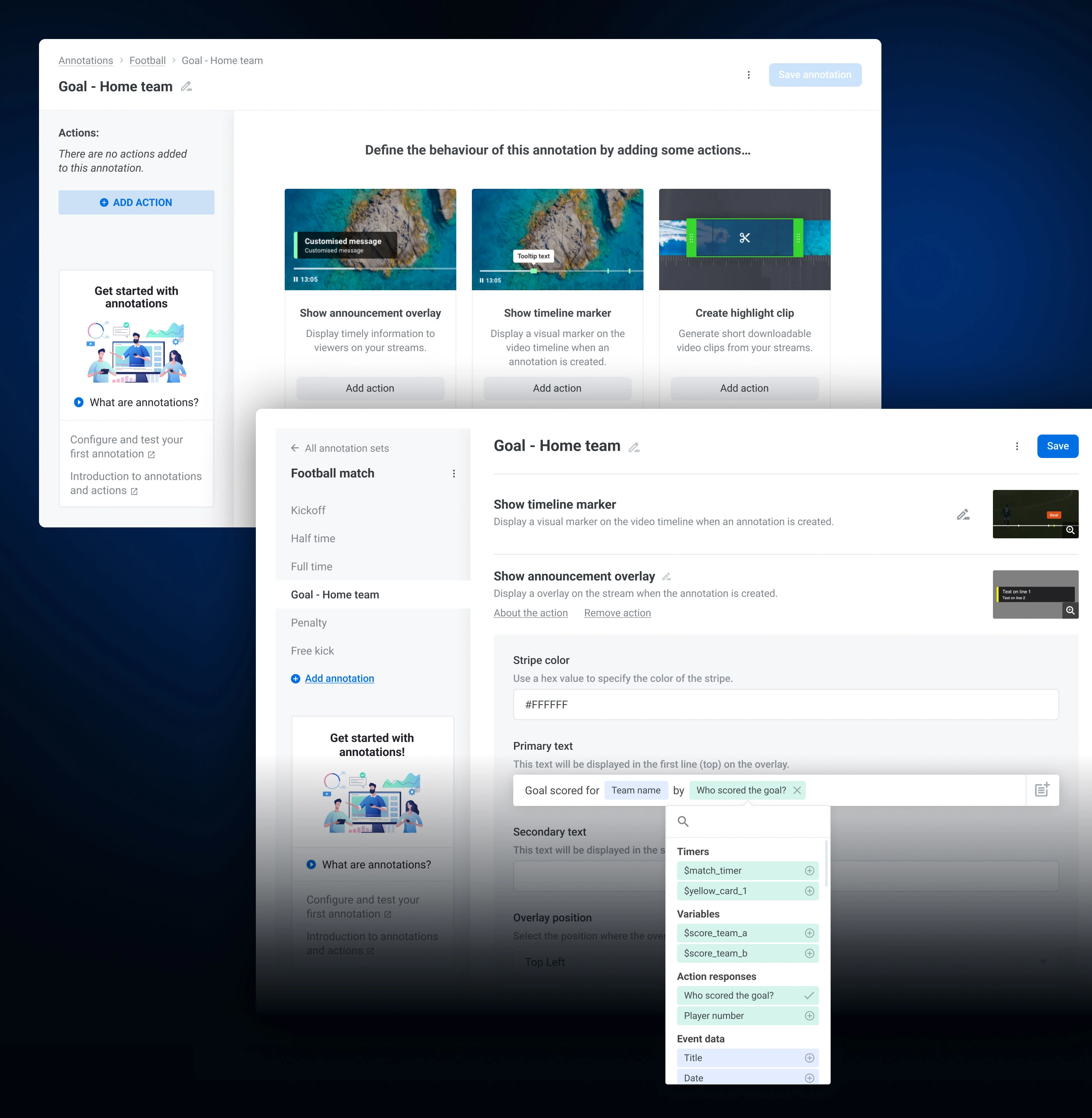Screen dimensions: 1092x1118
Task: Add $match_timer variable with plus icon
Action: coord(809,871)
